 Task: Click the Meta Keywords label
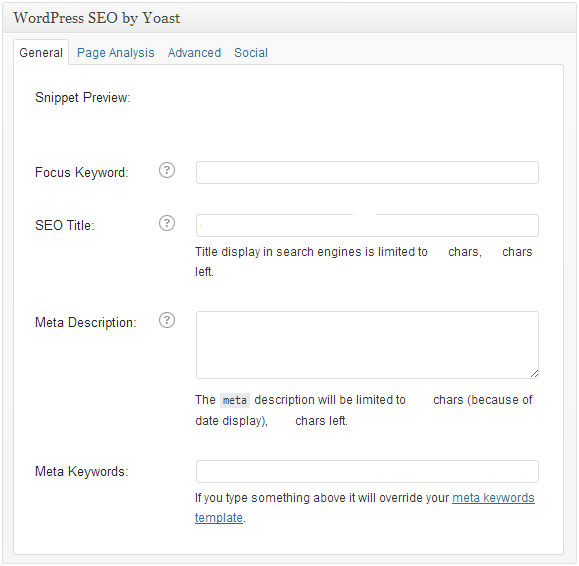[x=82, y=471]
